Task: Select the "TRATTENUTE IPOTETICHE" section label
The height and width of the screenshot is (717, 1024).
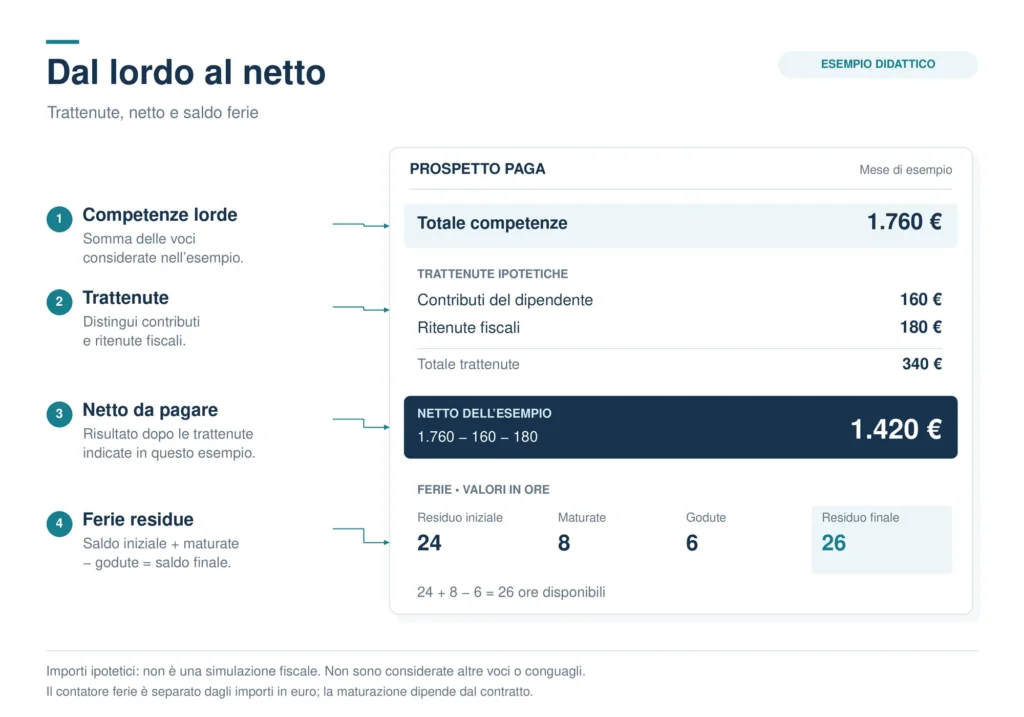Action: (x=492, y=274)
